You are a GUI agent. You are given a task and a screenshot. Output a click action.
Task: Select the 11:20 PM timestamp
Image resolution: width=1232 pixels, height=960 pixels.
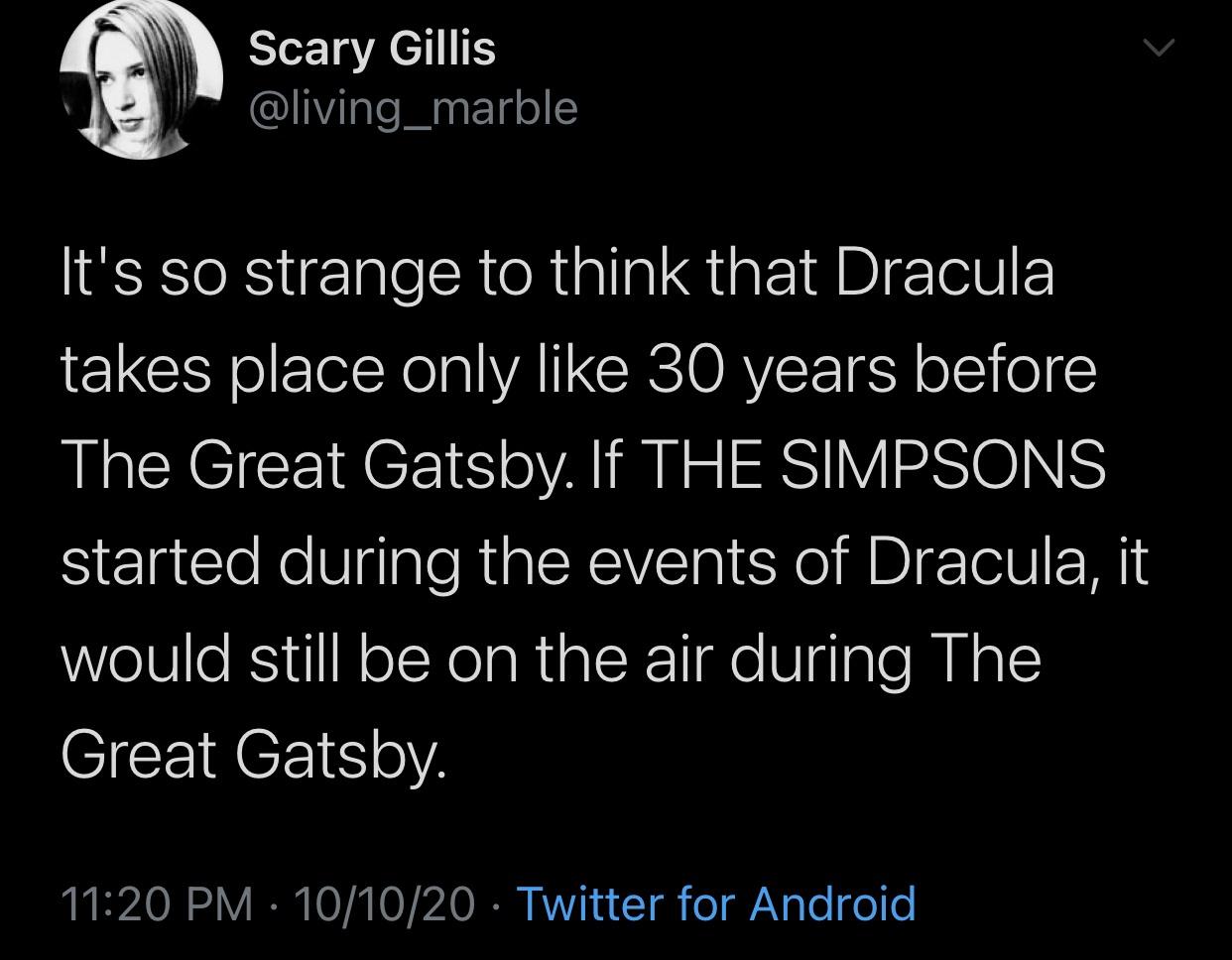(x=157, y=904)
